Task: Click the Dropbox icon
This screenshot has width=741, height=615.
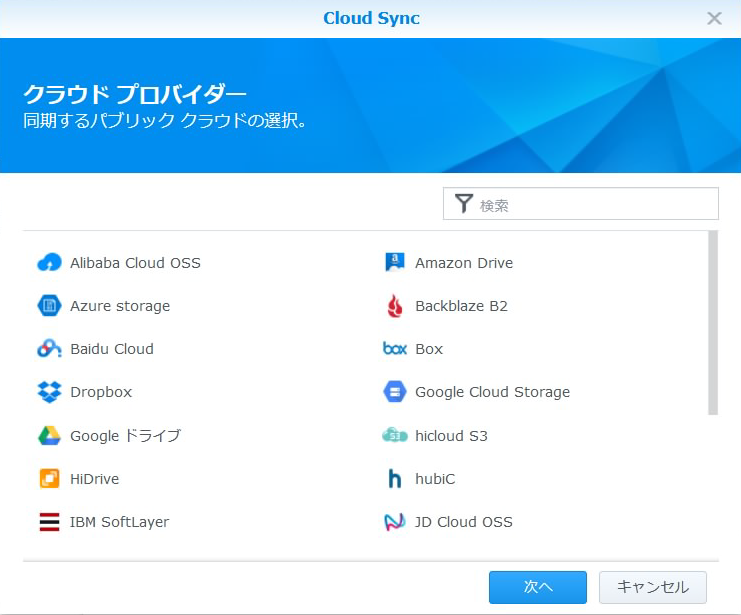Action: click(x=49, y=392)
